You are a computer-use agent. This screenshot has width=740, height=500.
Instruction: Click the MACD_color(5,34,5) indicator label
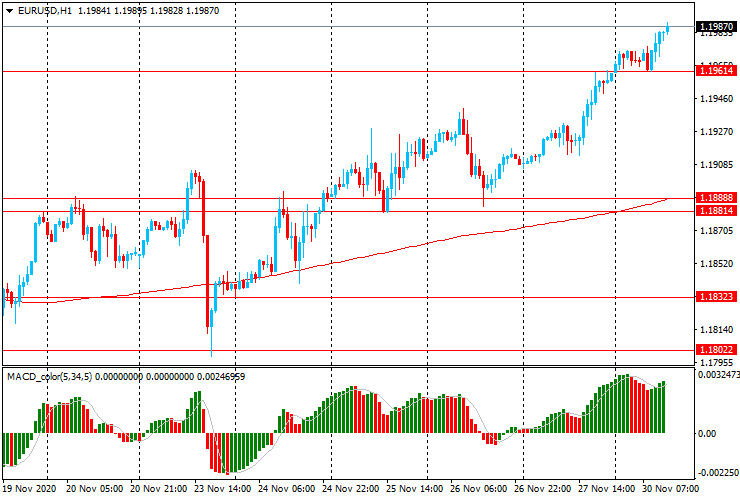coord(50,377)
